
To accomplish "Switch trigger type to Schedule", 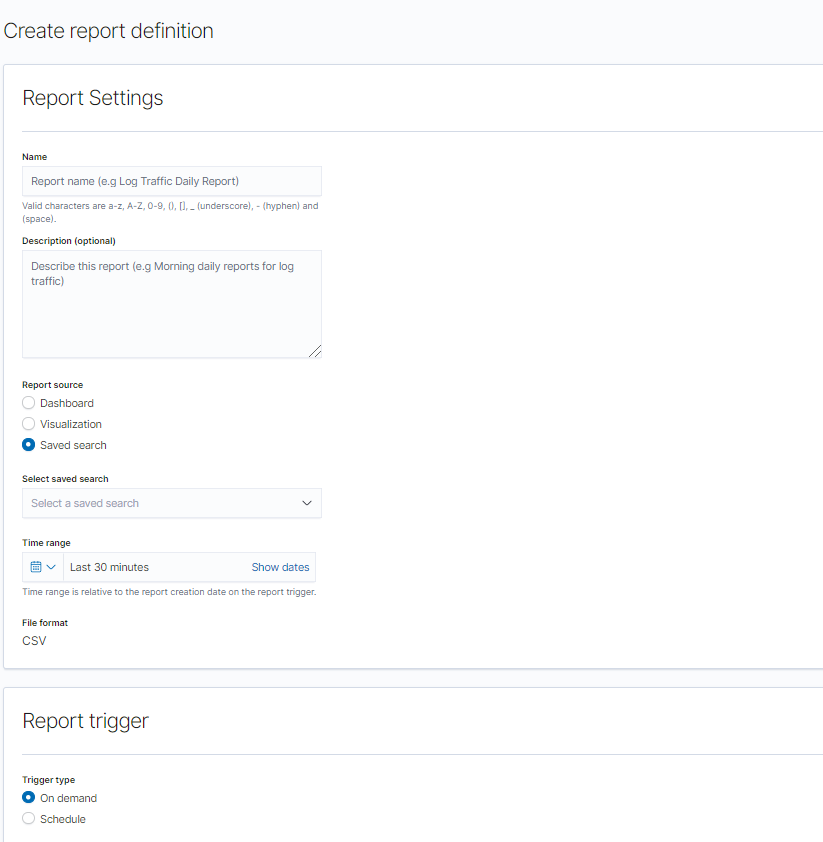I will [29, 819].
